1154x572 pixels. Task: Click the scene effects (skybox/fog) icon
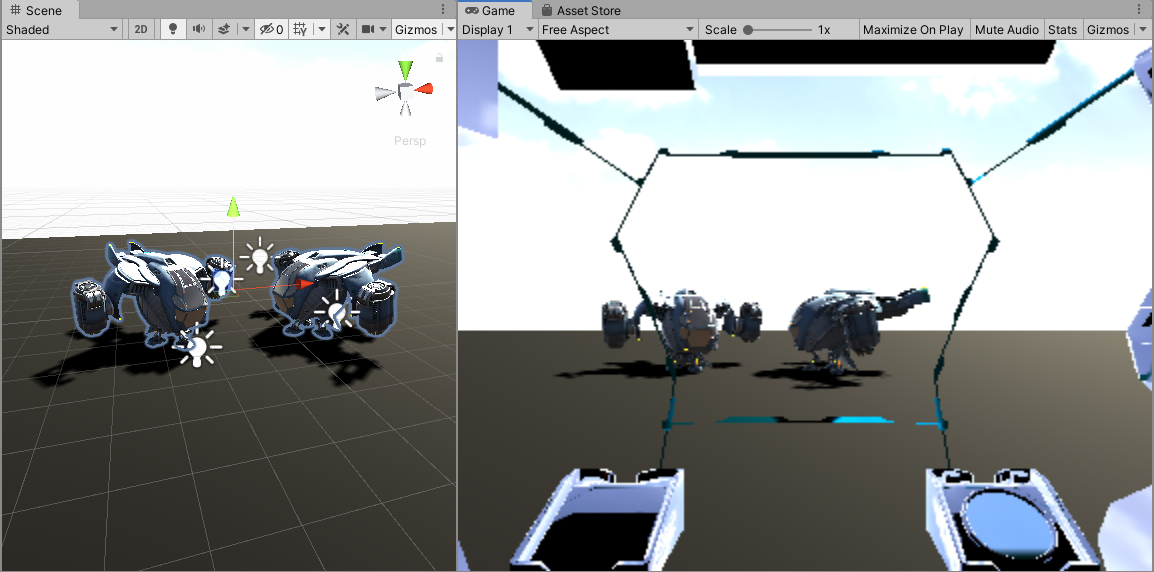225,29
